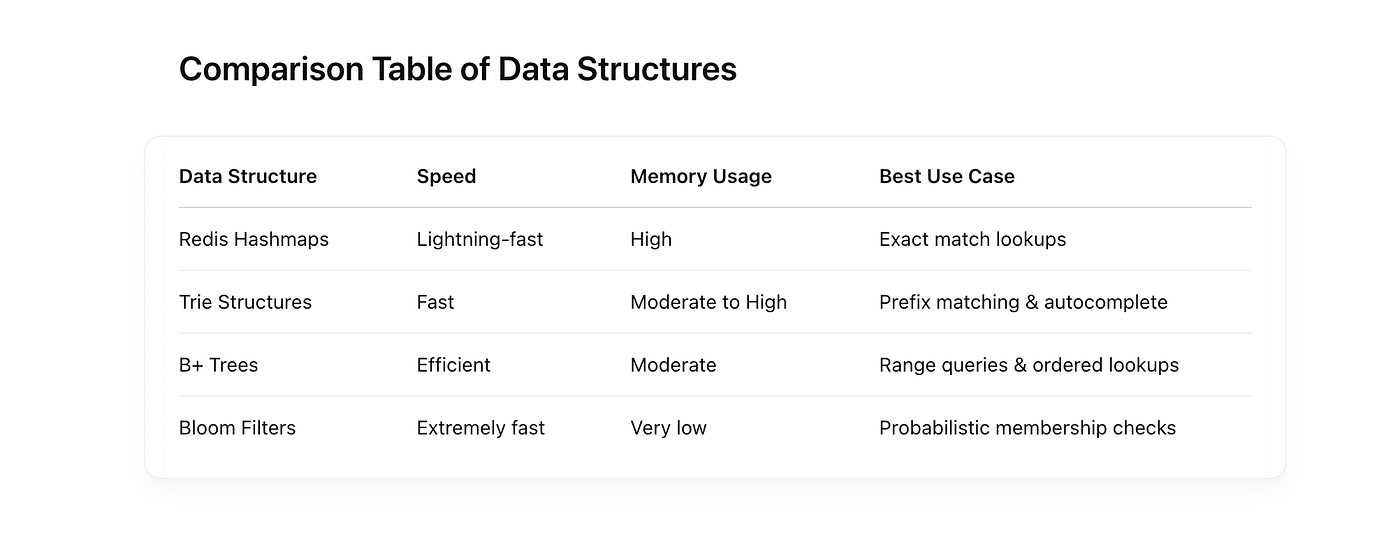Click the 'Bloom Filters' cell
1400x535 pixels.
tap(237, 428)
